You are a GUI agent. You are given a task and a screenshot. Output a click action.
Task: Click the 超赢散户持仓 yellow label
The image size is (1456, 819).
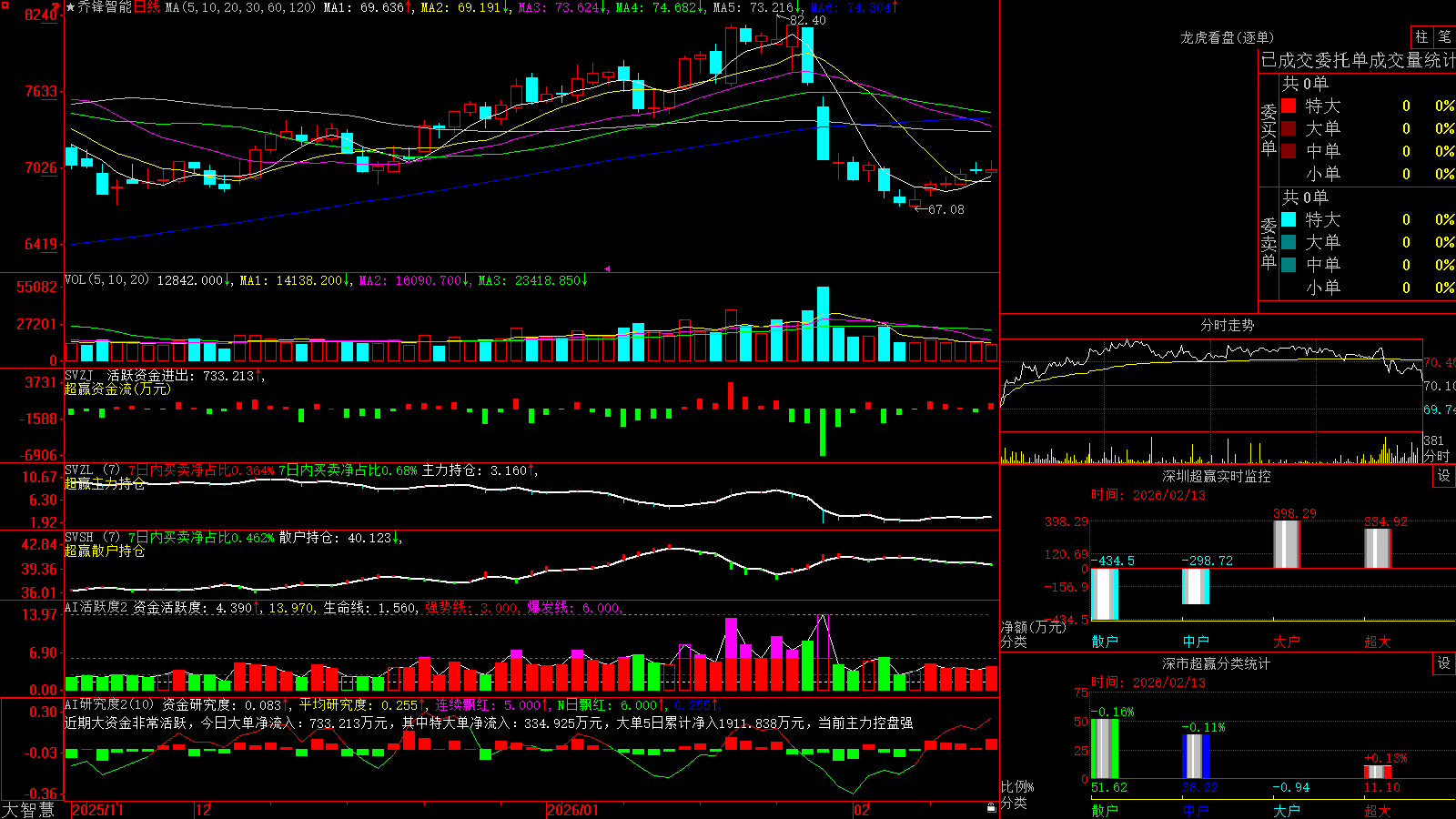tap(105, 551)
